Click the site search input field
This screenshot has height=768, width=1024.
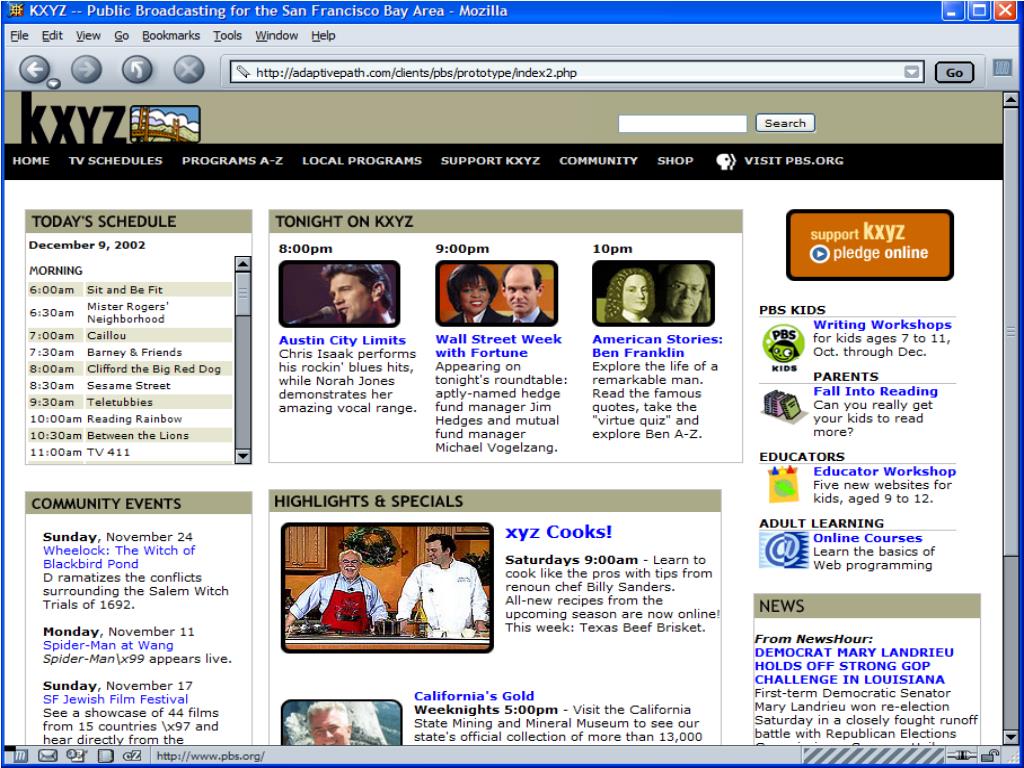pos(682,123)
